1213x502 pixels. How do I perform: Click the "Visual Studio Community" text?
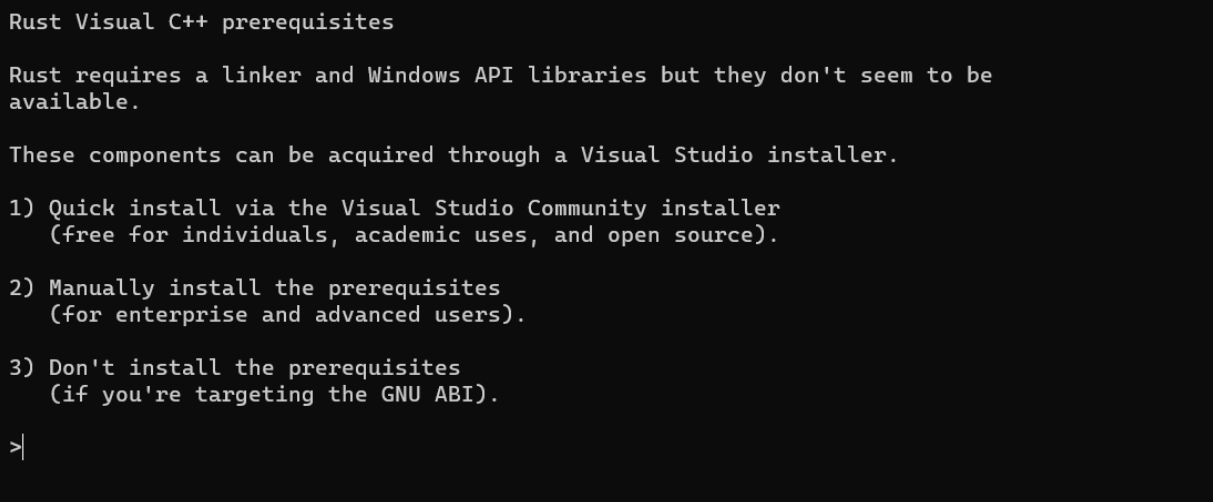point(494,208)
